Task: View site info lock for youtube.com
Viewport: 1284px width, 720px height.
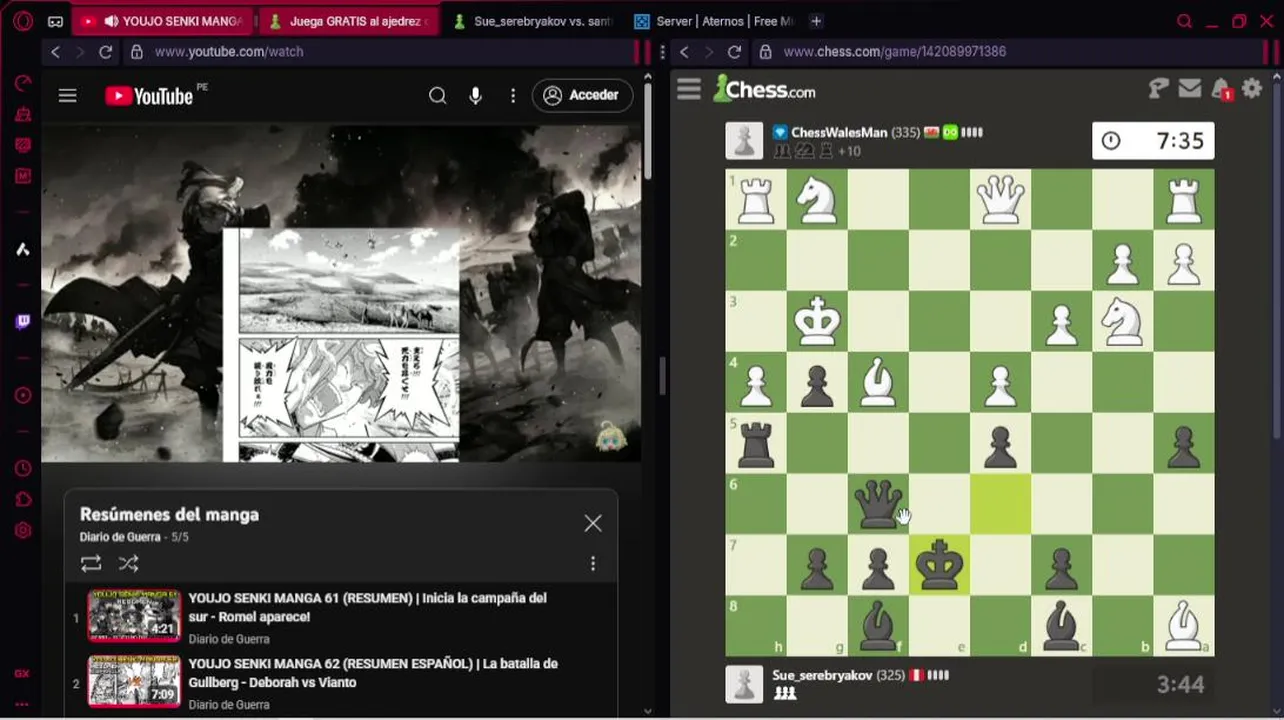Action: click(137, 52)
